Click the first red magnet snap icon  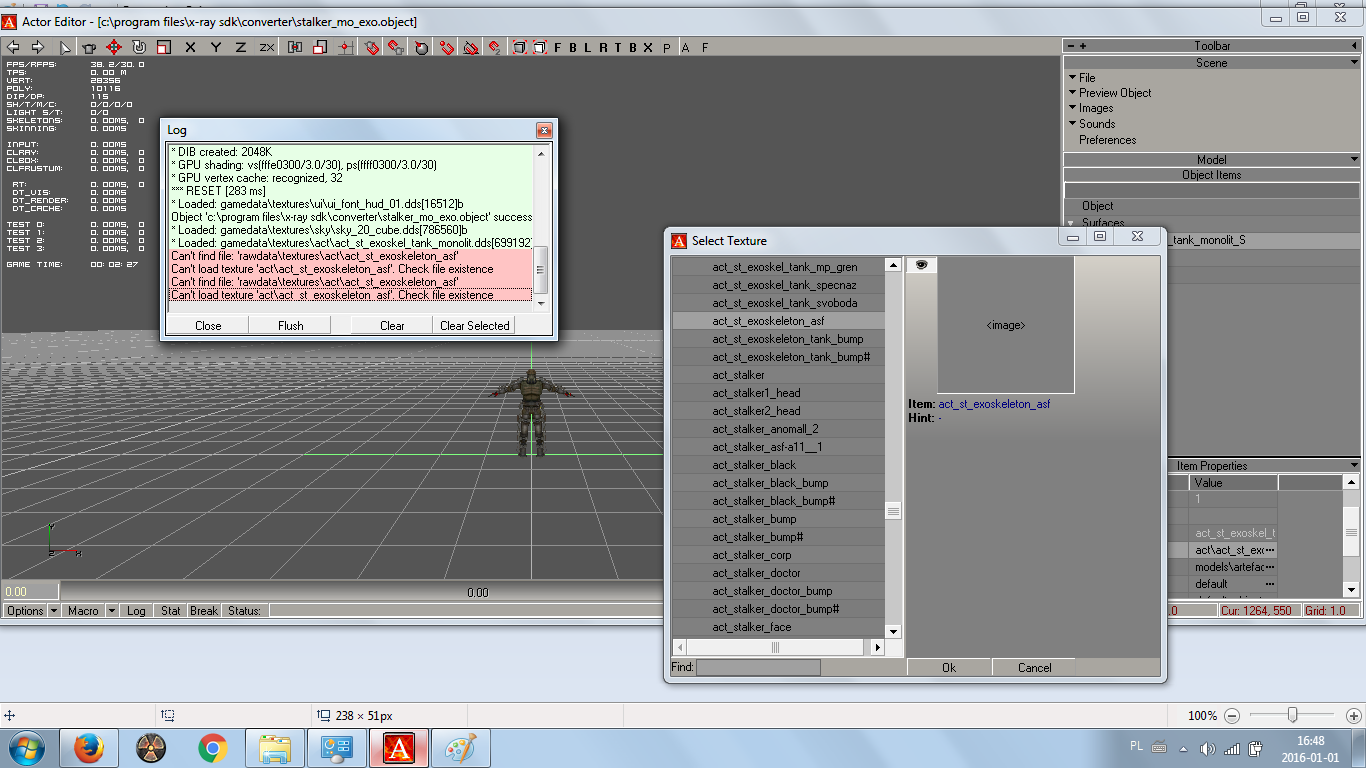click(372, 47)
